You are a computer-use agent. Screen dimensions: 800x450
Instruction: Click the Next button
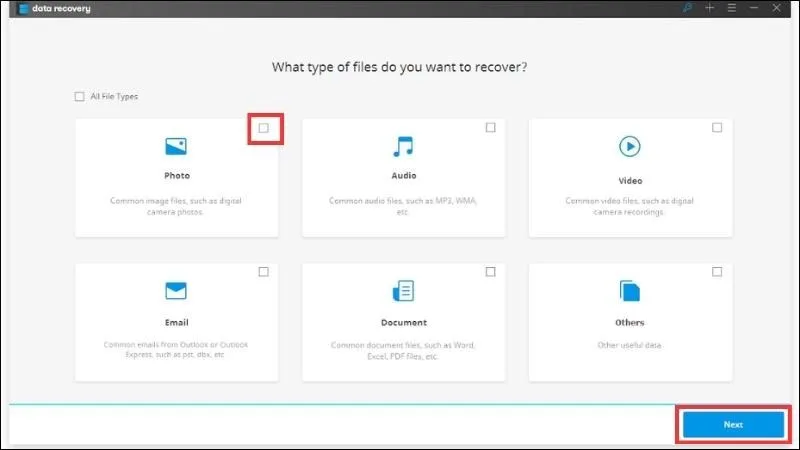tap(733, 424)
